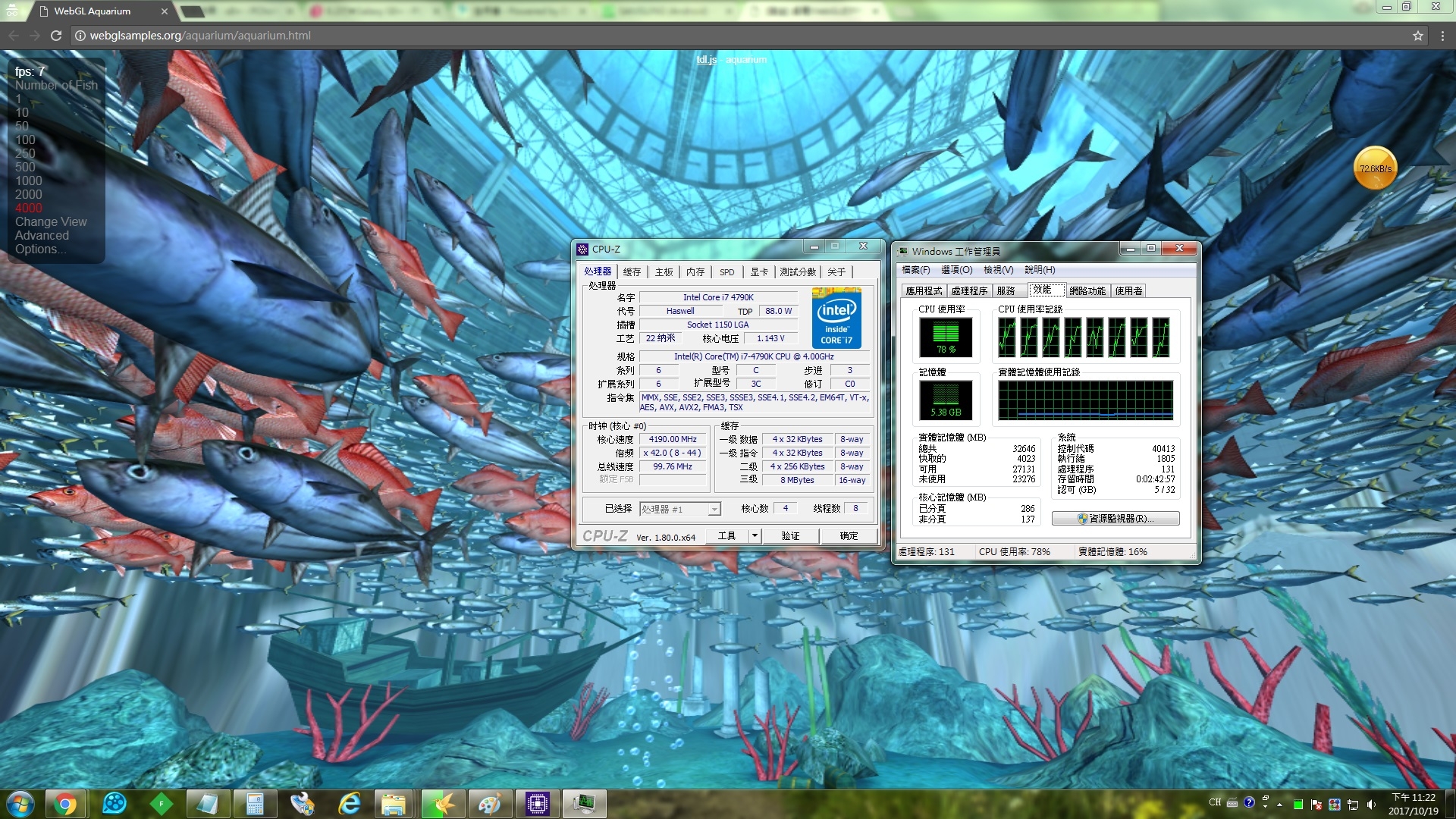Click the volume speaker tray icon

[1371, 804]
